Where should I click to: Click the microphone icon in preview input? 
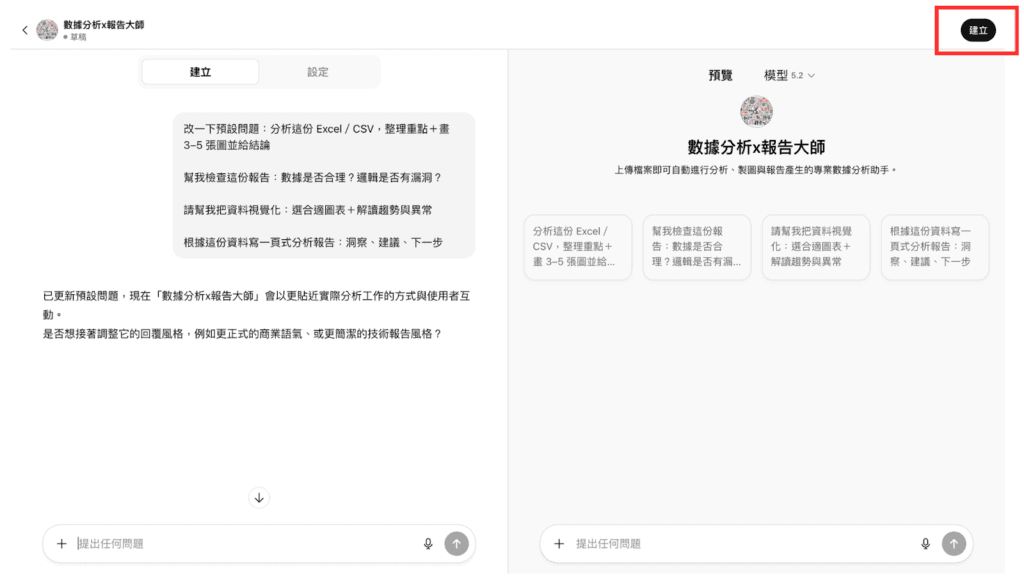[x=925, y=543]
